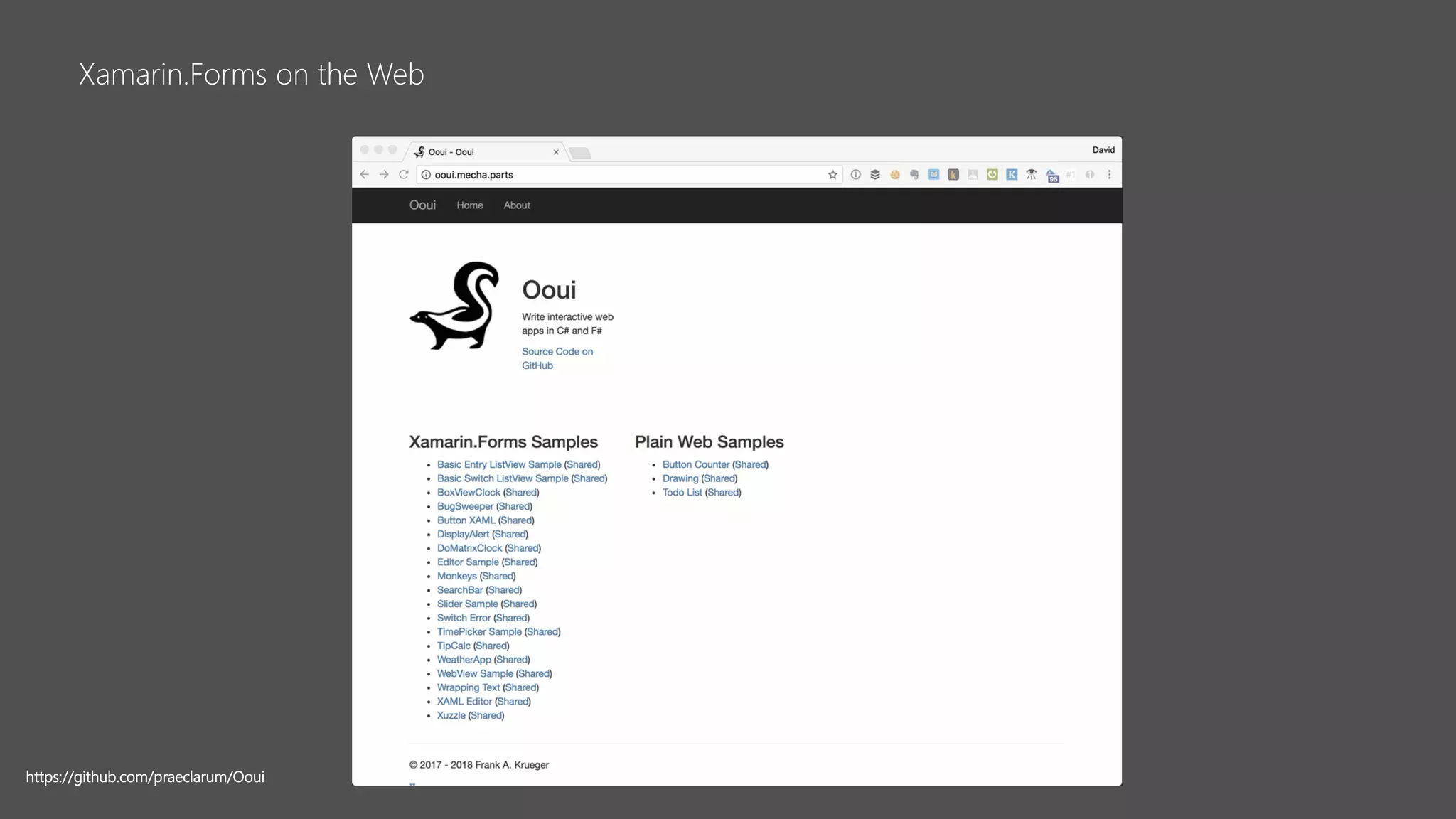Click the blue capital K extension icon
The width and height of the screenshot is (1456, 819).
1012,175
